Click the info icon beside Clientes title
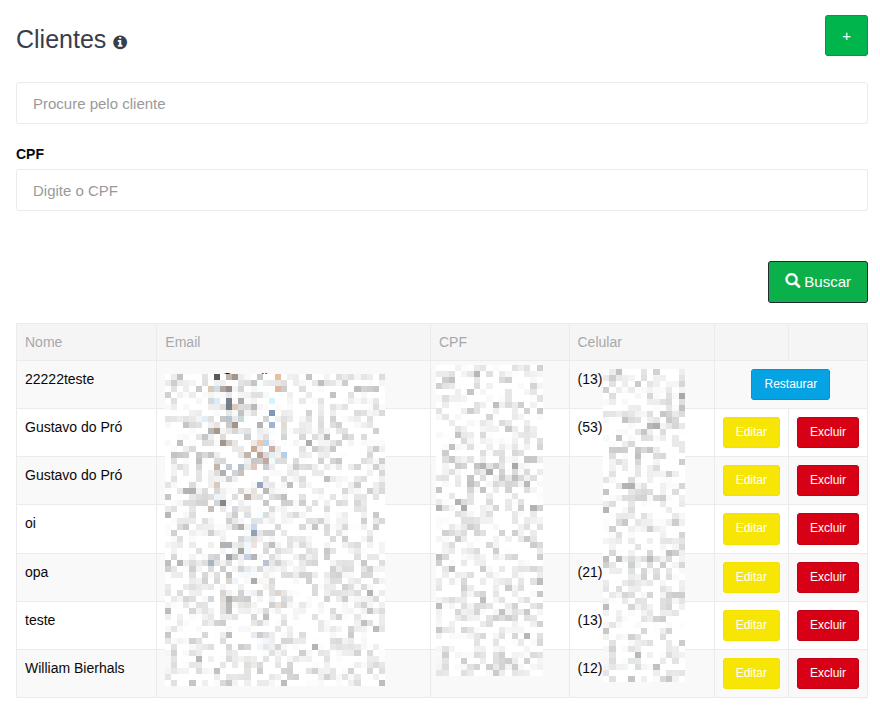The height and width of the screenshot is (712, 880). pyautogui.click(x=120, y=42)
